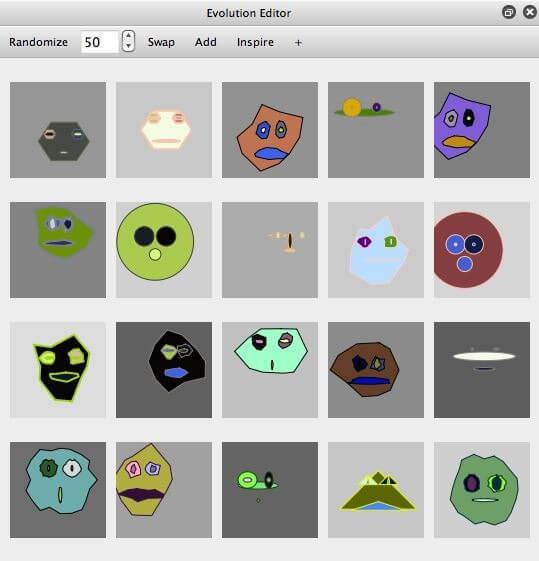
Task: Select the dark green blurry face thumbnail
Action: pyautogui.click(x=58, y=250)
